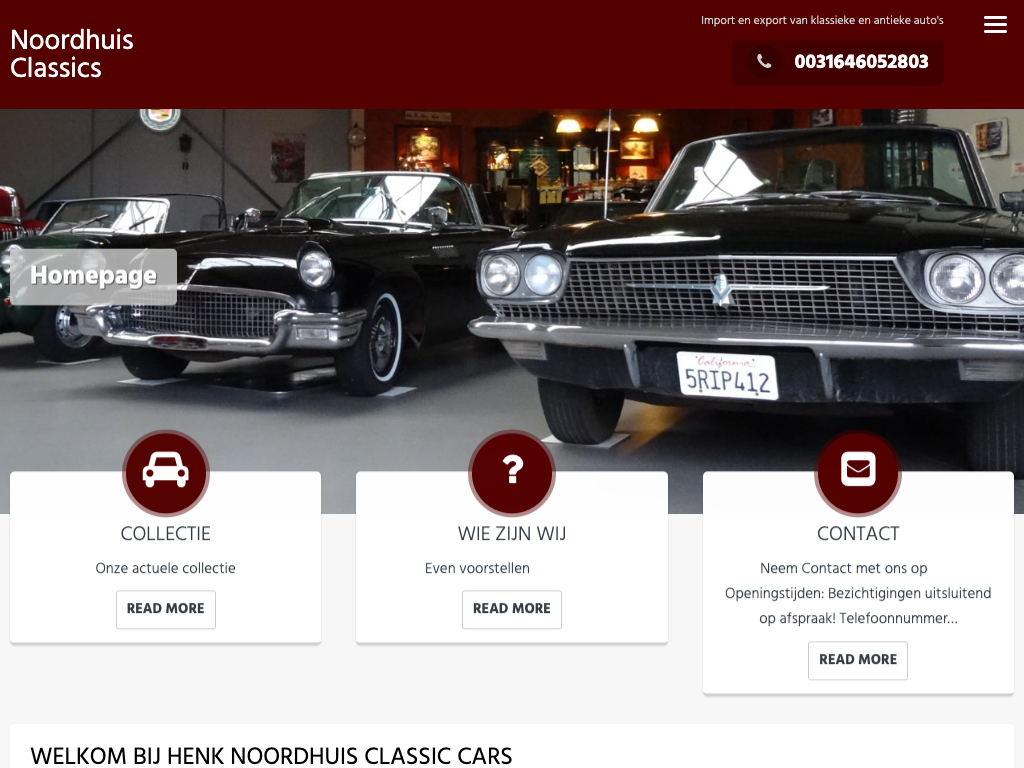Click the Welkom bij Henk Noordhuis heading
Image resolution: width=1024 pixels, height=768 pixels.
[x=271, y=756]
